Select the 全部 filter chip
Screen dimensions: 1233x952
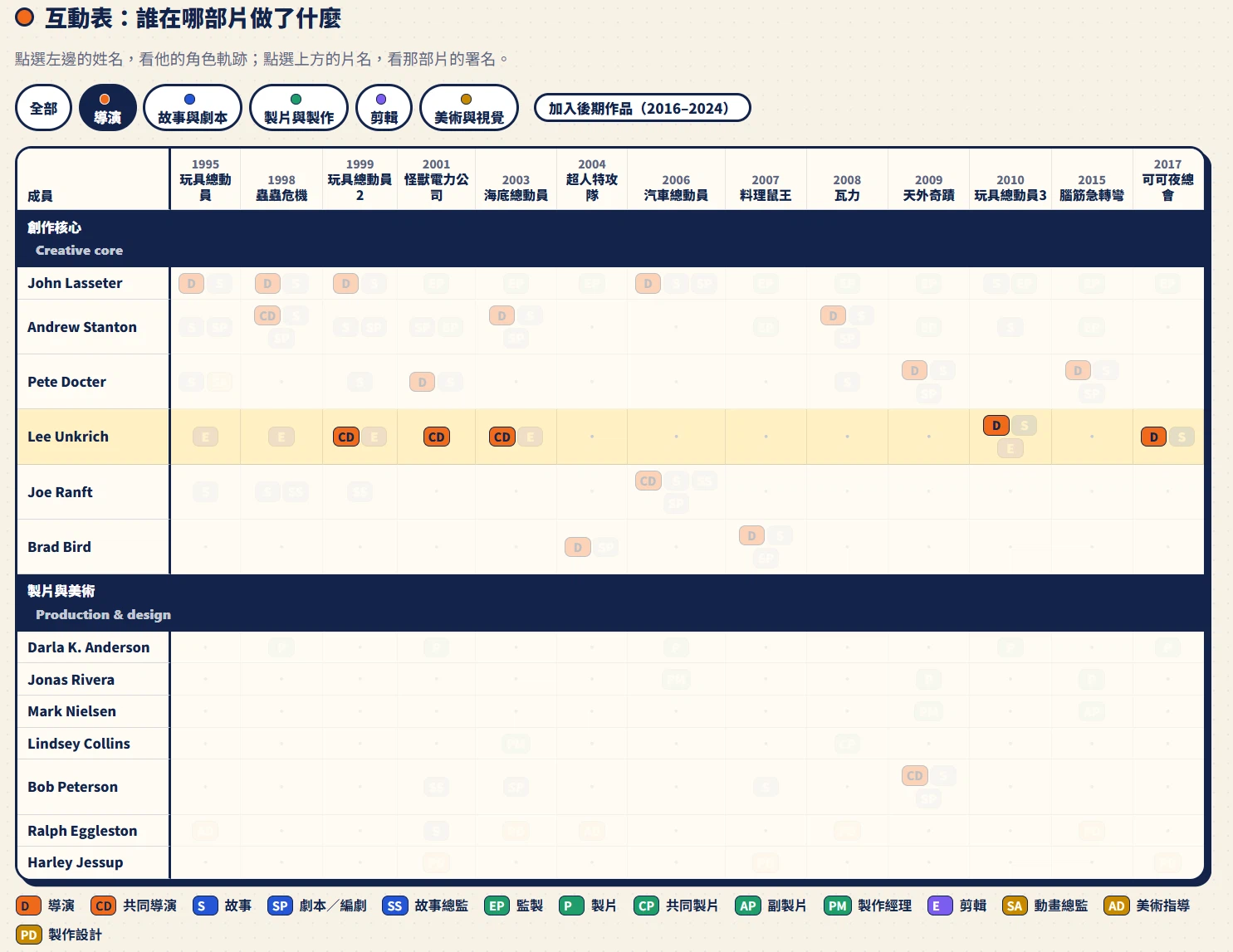click(x=44, y=108)
